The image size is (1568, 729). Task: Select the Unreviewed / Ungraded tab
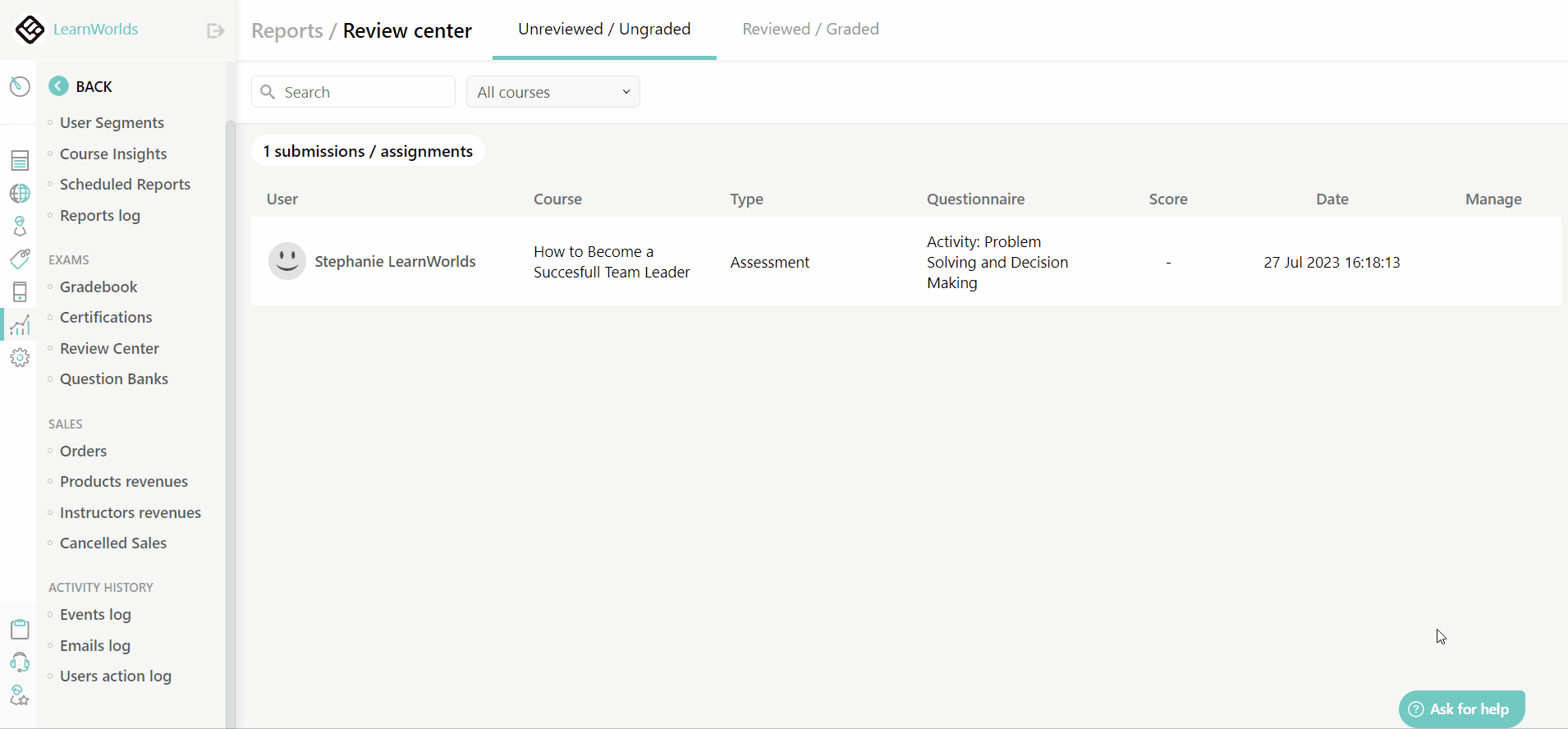(x=604, y=30)
